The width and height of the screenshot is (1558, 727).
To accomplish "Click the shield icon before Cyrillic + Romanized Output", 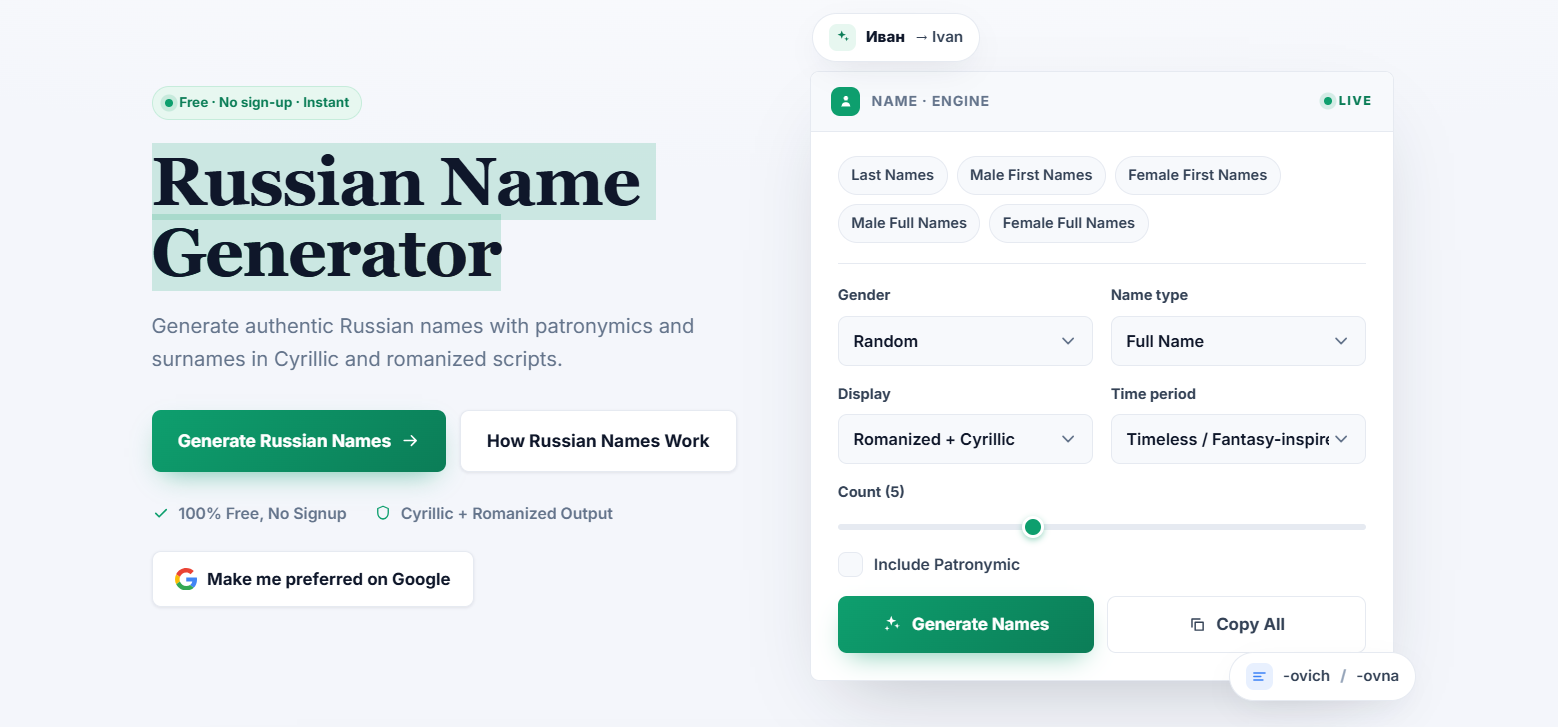I will (x=382, y=513).
